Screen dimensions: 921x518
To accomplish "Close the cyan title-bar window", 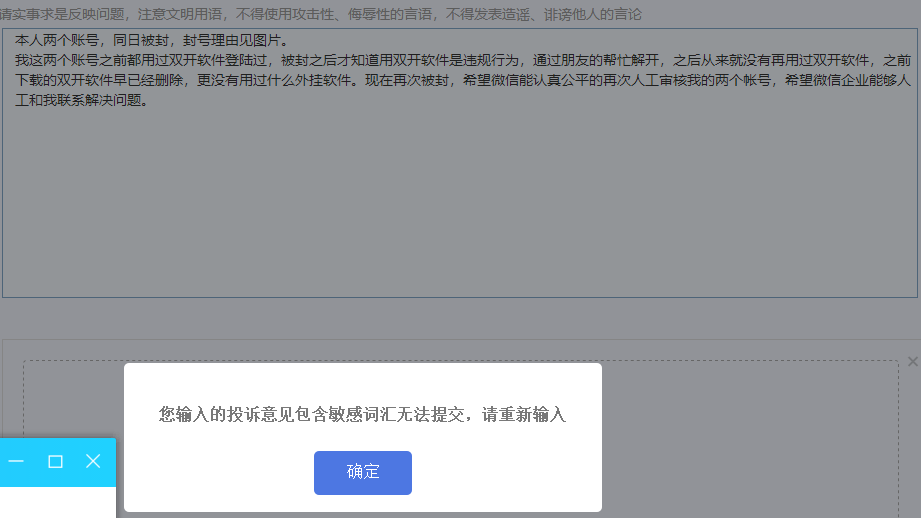I will [93, 462].
